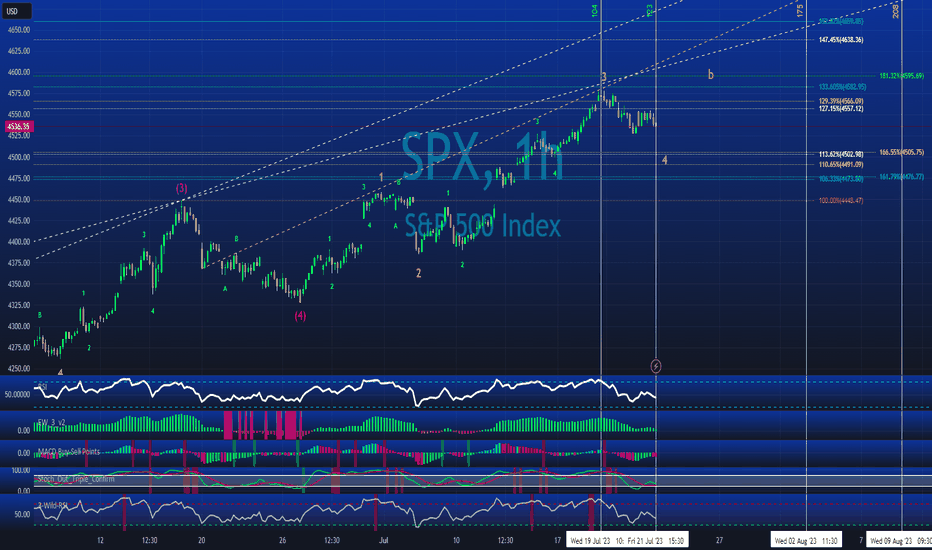Viewport: 932px width, 550px height.
Task: Click the 181.32%(4595.69) Fibonacci level label
Action: [902, 76]
